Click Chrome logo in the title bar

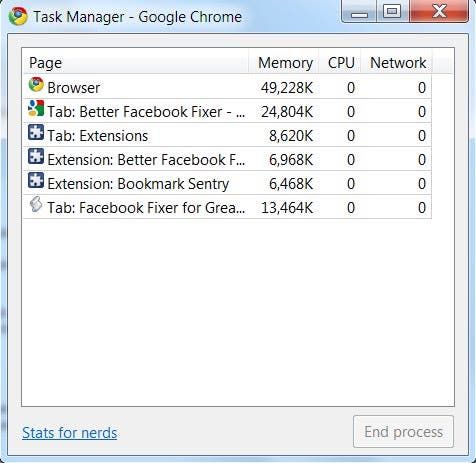click(18, 16)
